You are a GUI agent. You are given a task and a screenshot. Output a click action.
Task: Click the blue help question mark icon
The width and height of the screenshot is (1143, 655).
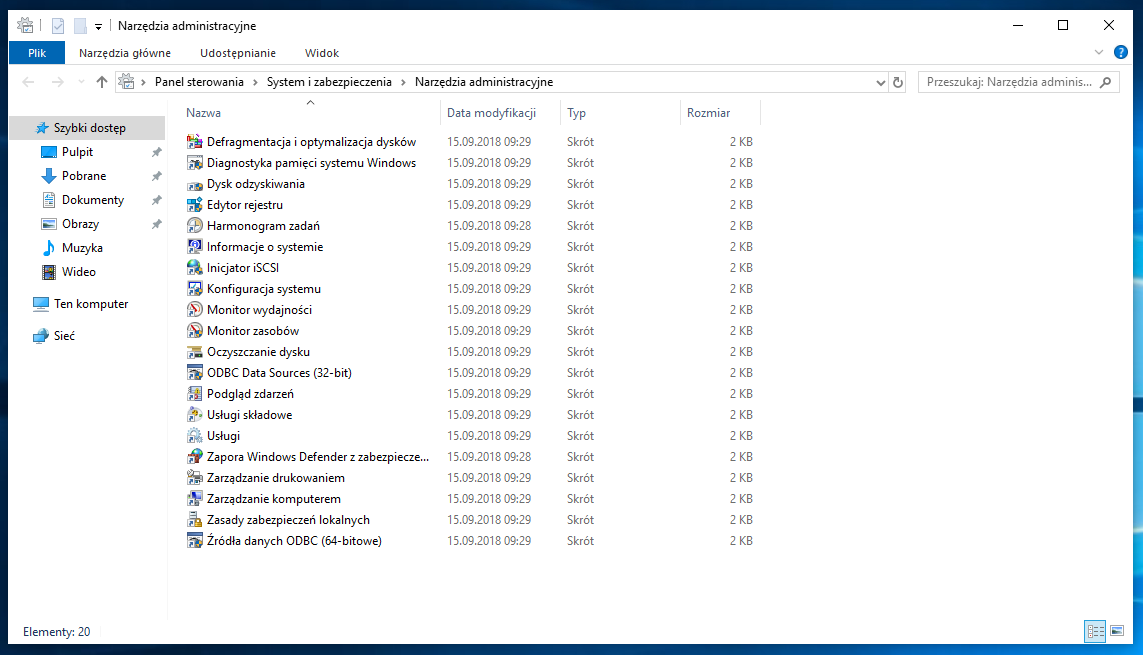[1120, 52]
